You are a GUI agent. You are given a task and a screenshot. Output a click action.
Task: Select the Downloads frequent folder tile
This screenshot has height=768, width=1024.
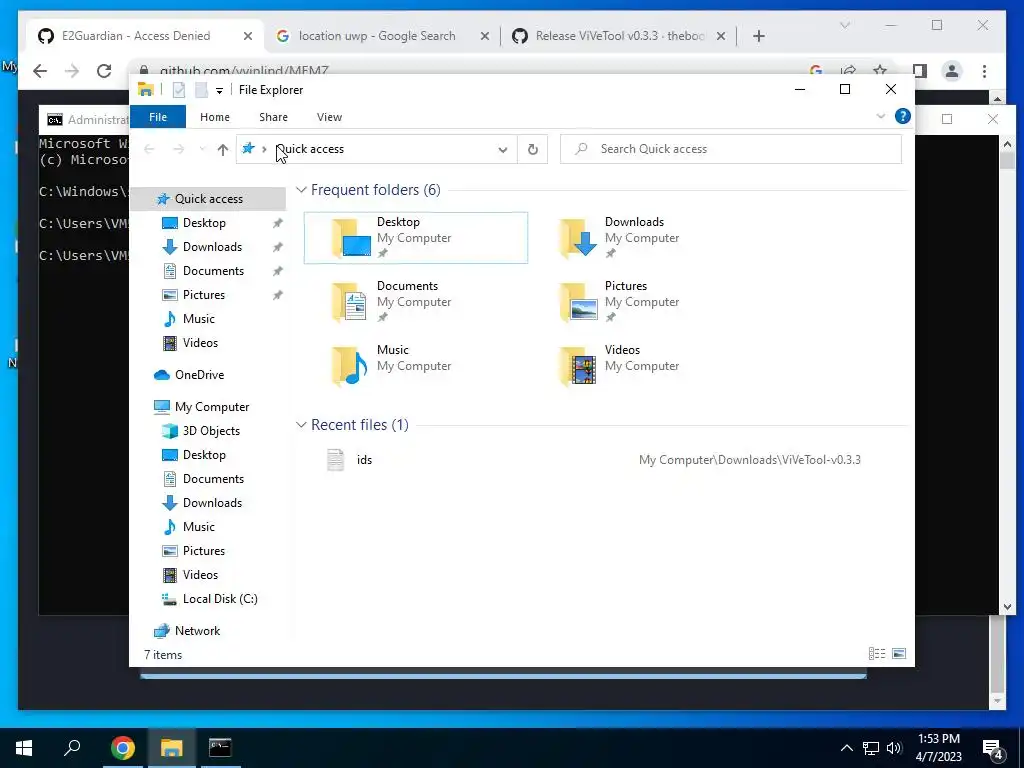(643, 238)
